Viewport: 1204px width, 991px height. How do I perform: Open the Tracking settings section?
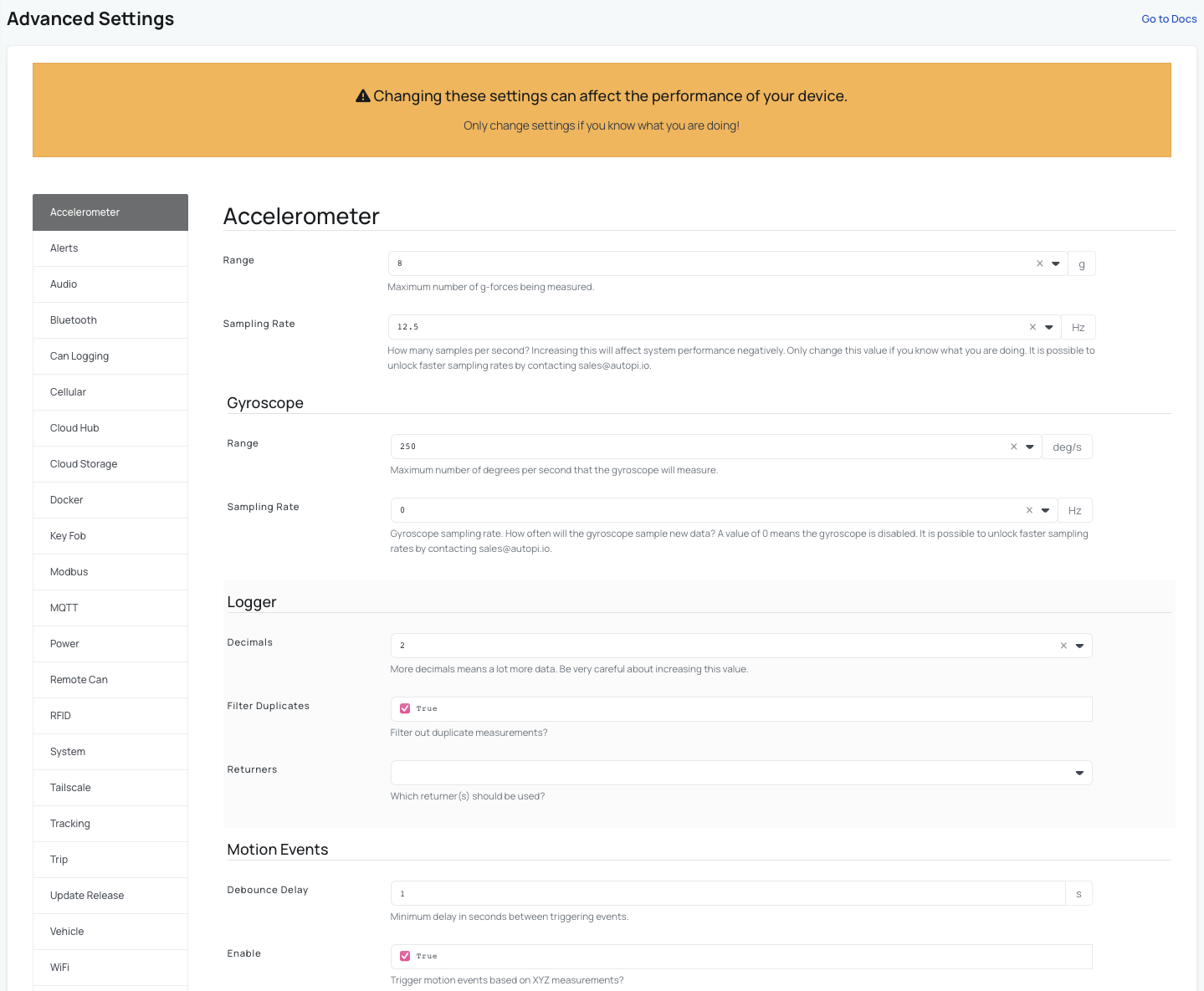110,824
